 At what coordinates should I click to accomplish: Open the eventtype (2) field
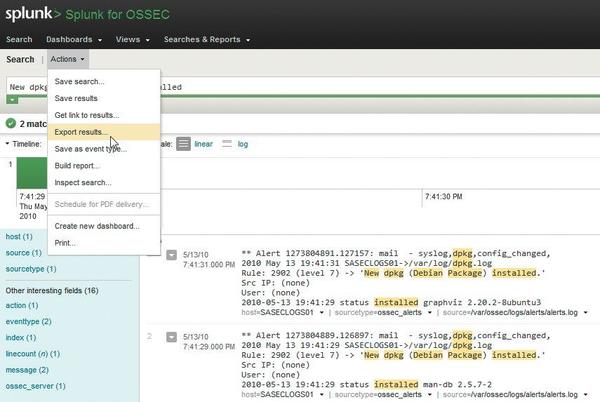click(x=28, y=322)
